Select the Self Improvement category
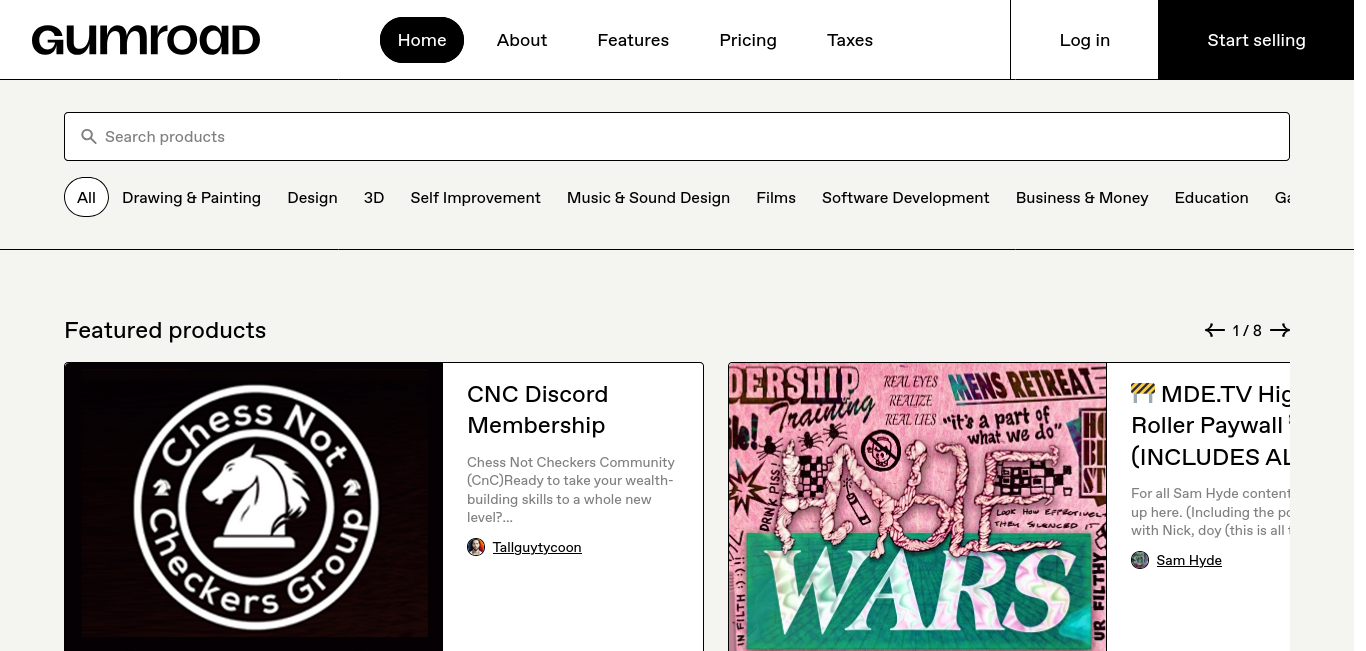This screenshot has width=1366, height=651. coord(475,198)
